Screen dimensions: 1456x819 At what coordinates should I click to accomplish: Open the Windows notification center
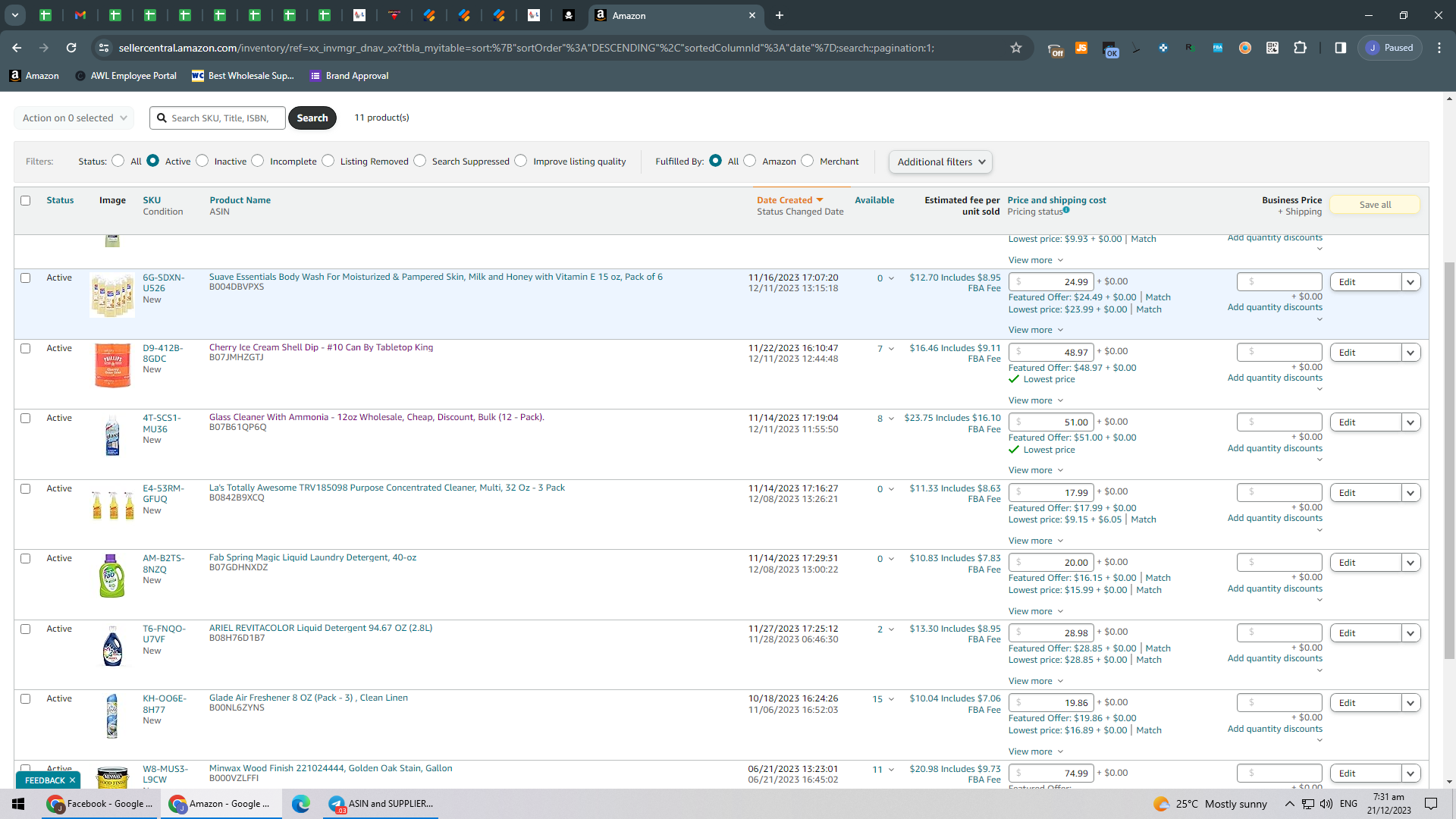point(1431,804)
